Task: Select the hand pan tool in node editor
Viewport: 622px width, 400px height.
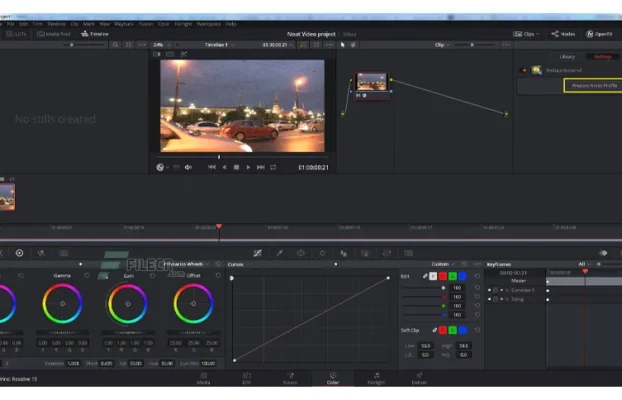Action: click(353, 45)
